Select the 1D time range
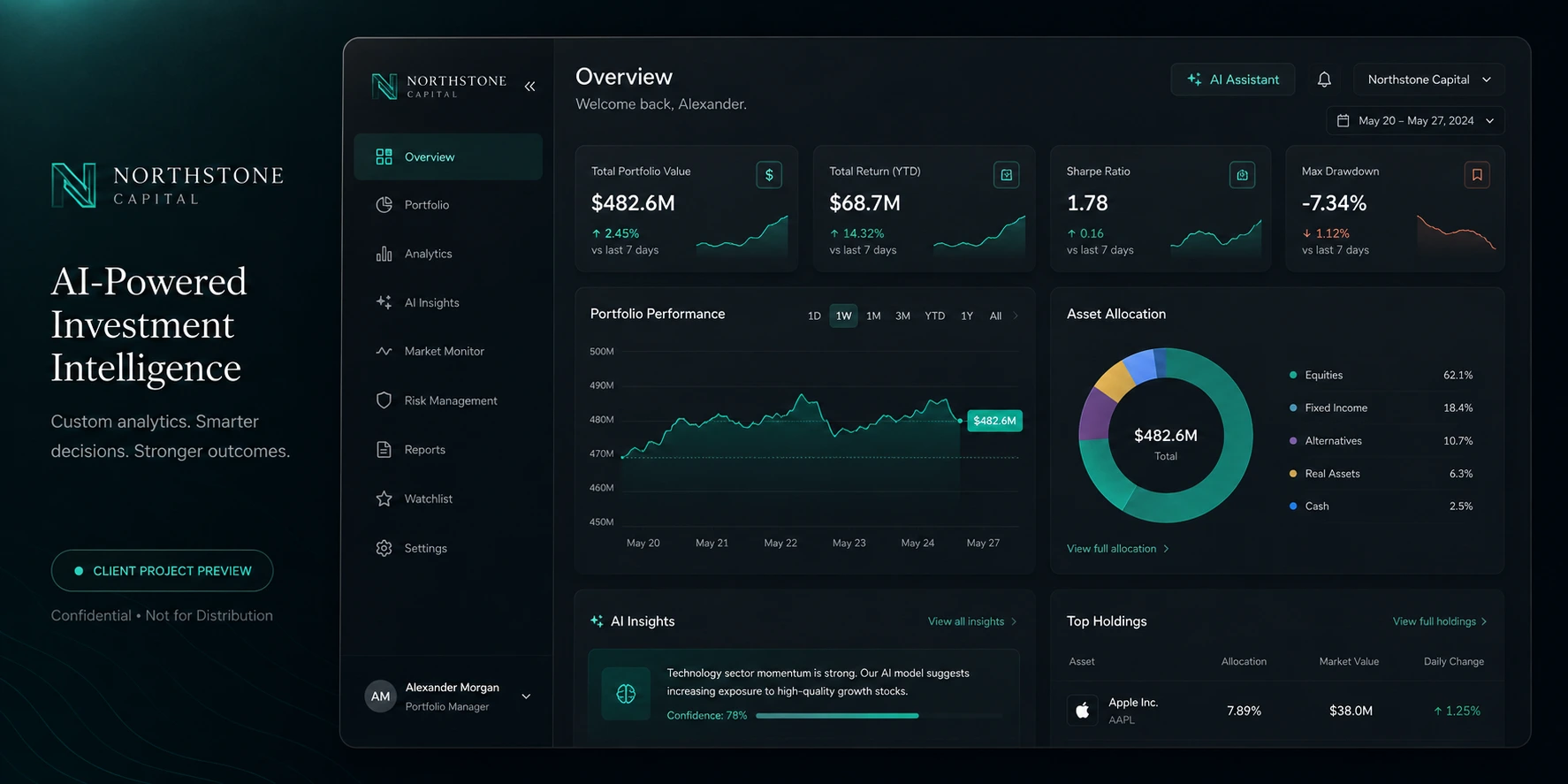The width and height of the screenshot is (1568, 784). [x=814, y=316]
